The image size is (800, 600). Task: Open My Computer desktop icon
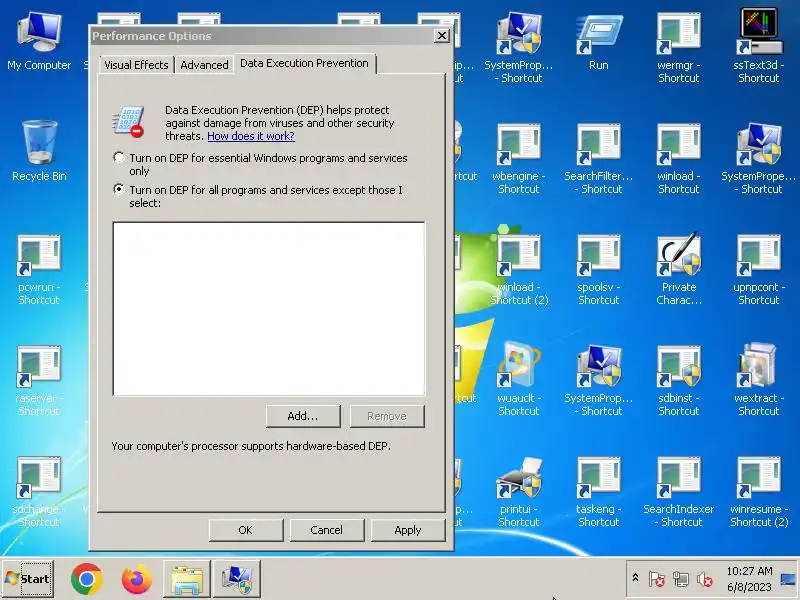pyautogui.click(x=39, y=41)
